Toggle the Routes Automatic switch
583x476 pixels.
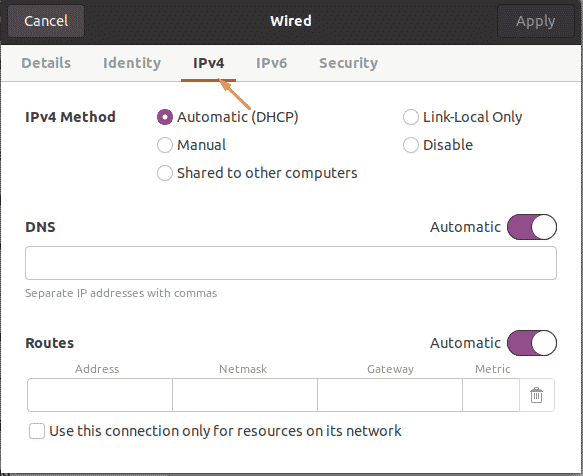[x=532, y=343]
